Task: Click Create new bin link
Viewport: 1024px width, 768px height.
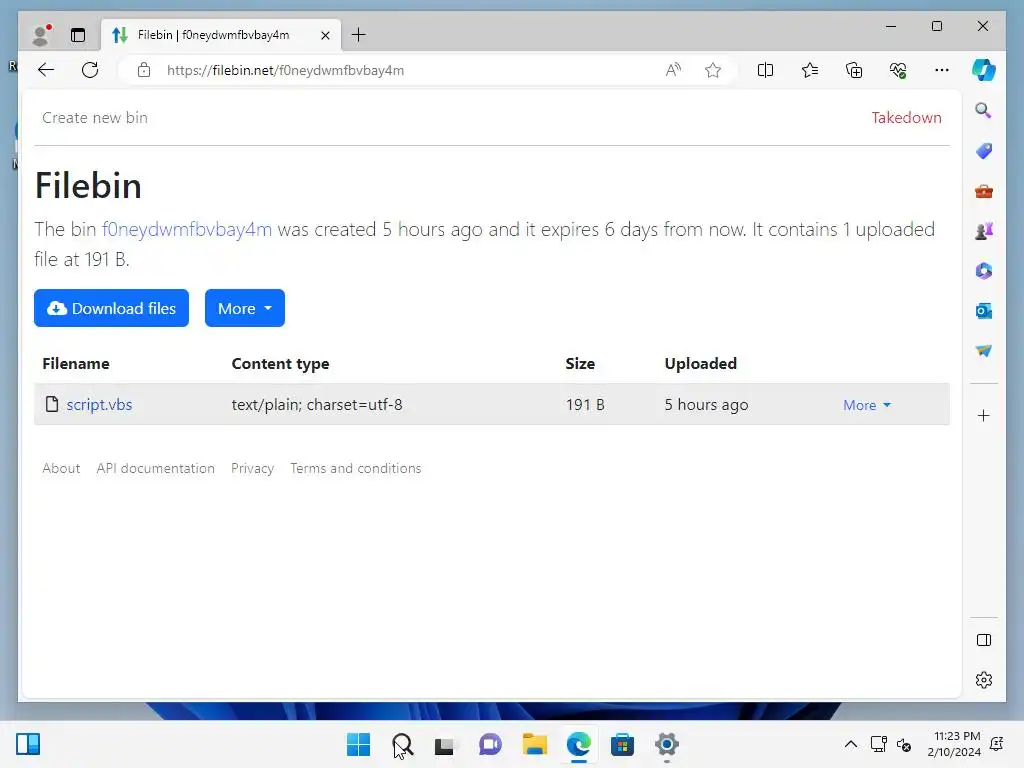Action: tap(95, 118)
